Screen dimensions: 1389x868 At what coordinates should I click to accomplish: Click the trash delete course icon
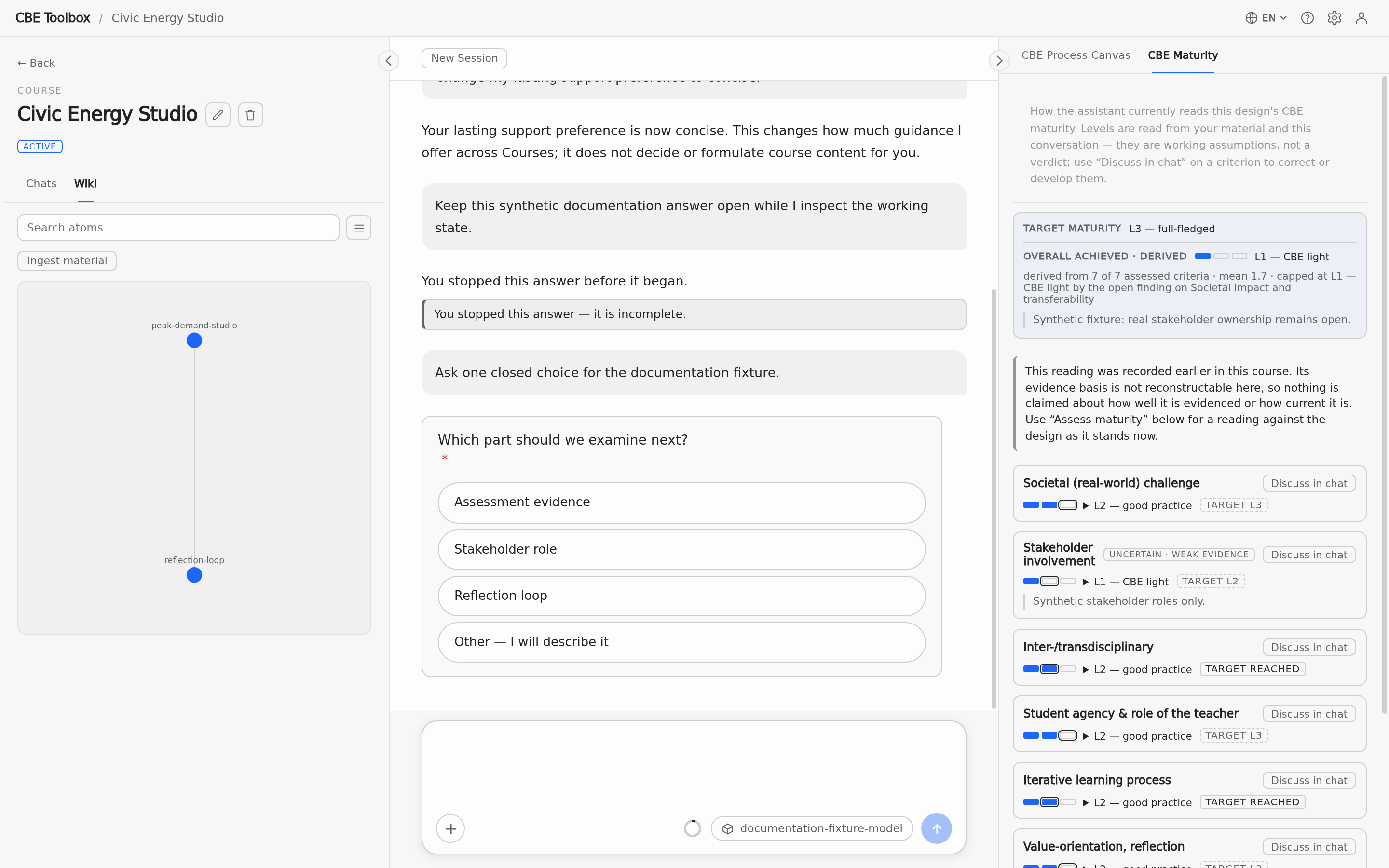[x=250, y=115]
